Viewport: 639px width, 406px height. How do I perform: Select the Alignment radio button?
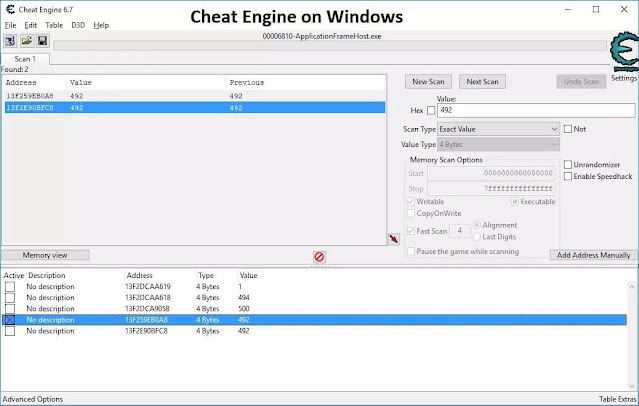(477, 225)
